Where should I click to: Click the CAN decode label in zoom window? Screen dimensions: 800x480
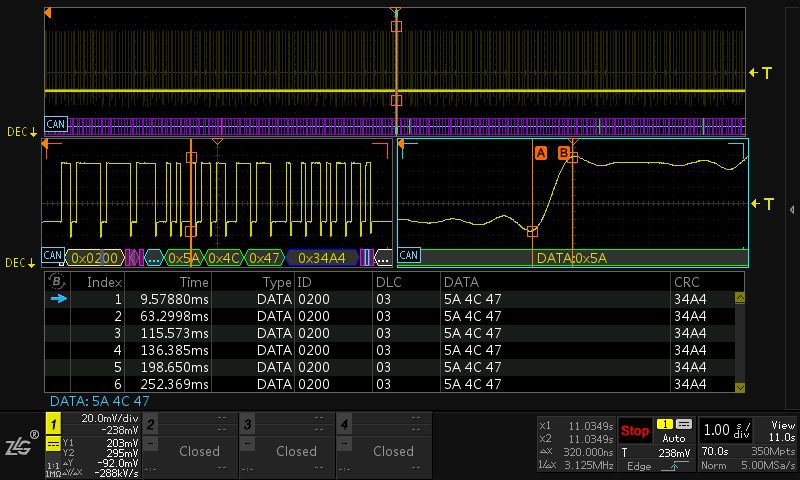pyautogui.click(x=409, y=256)
